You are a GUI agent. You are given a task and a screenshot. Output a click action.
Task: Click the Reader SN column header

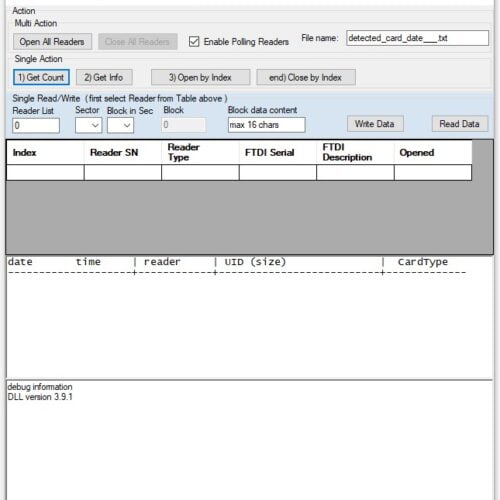point(123,152)
